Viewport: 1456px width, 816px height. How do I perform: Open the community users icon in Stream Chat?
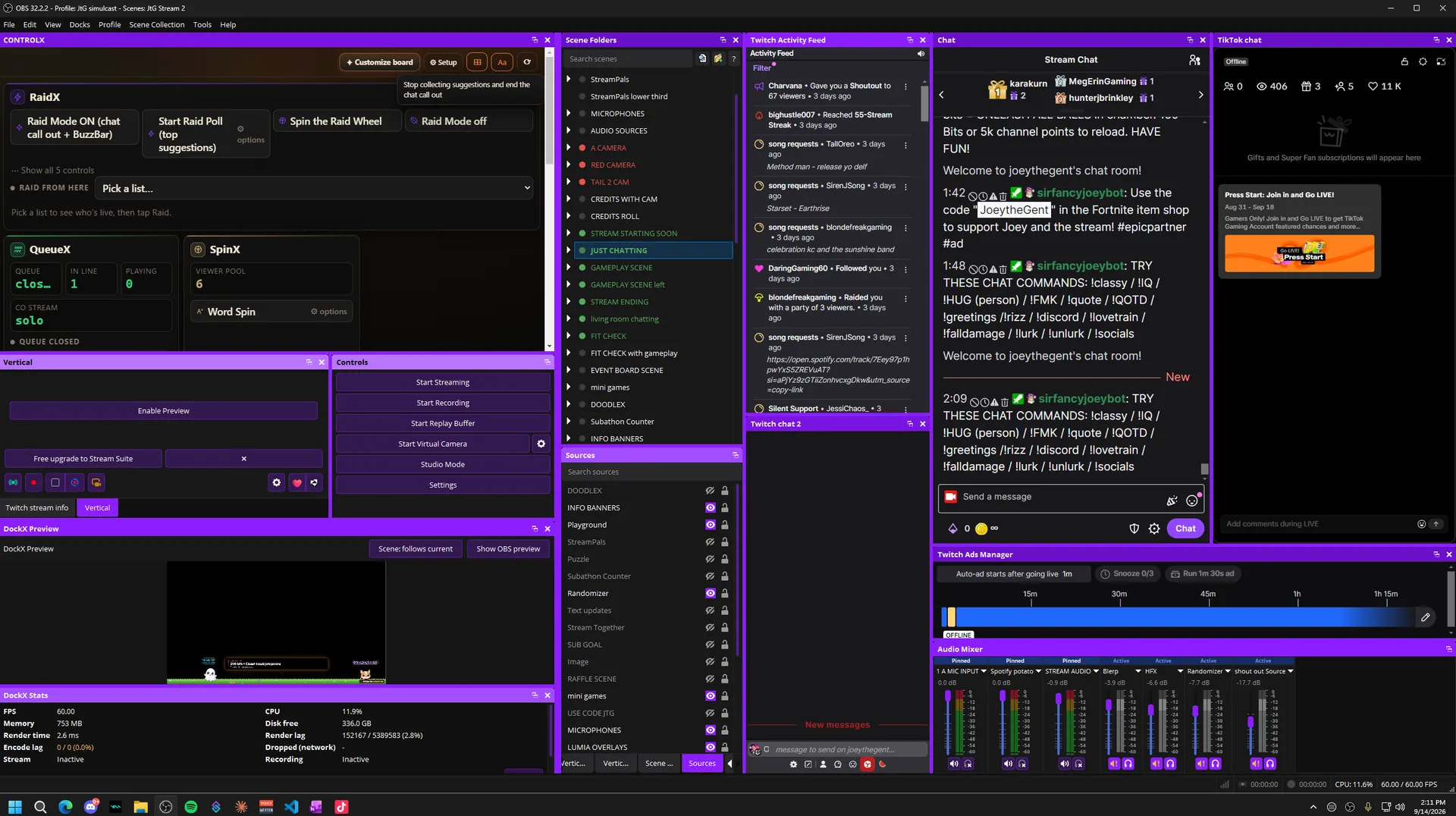point(1194,60)
